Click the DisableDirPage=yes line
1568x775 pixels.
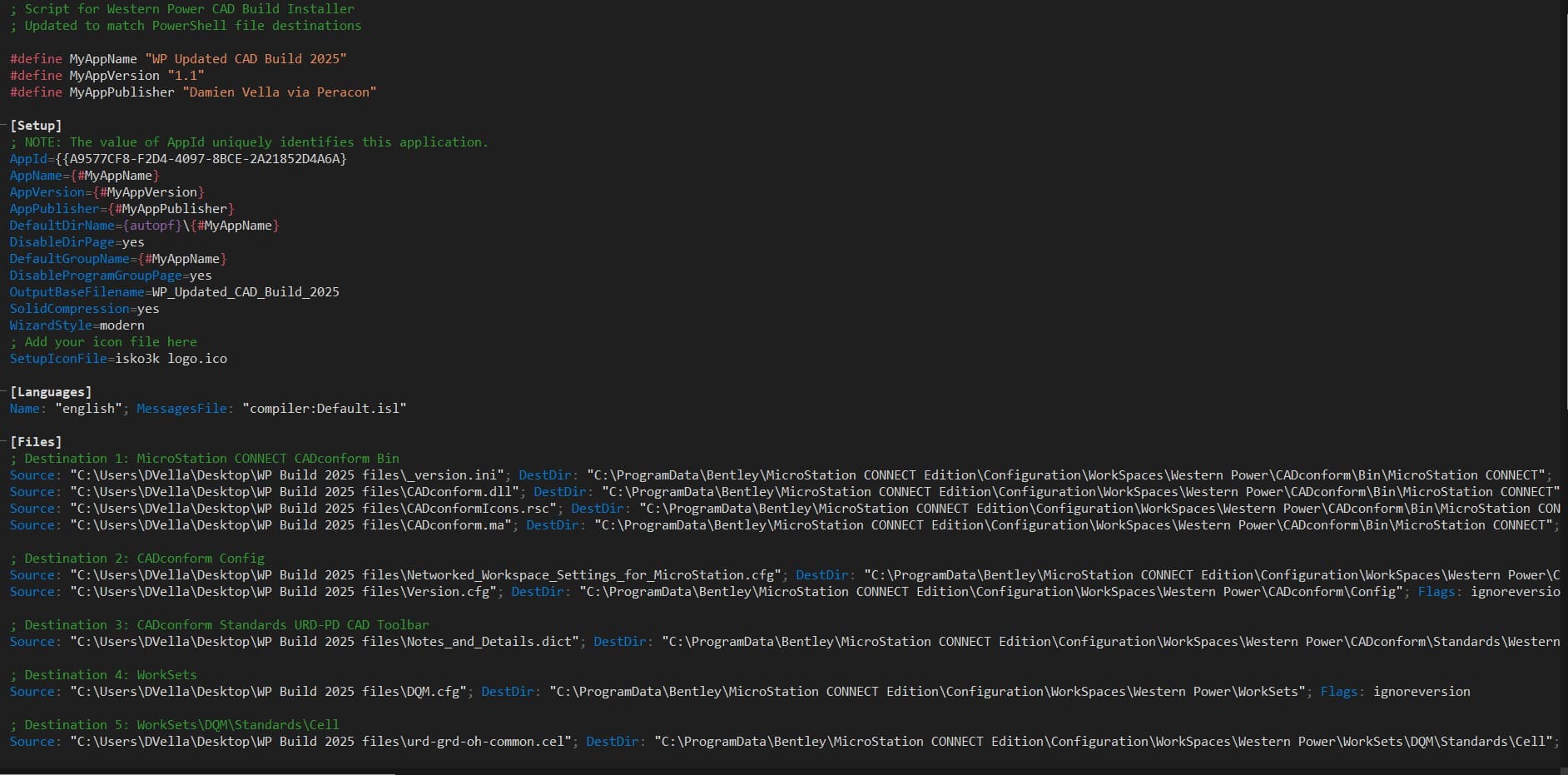click(x=77, y=242)
